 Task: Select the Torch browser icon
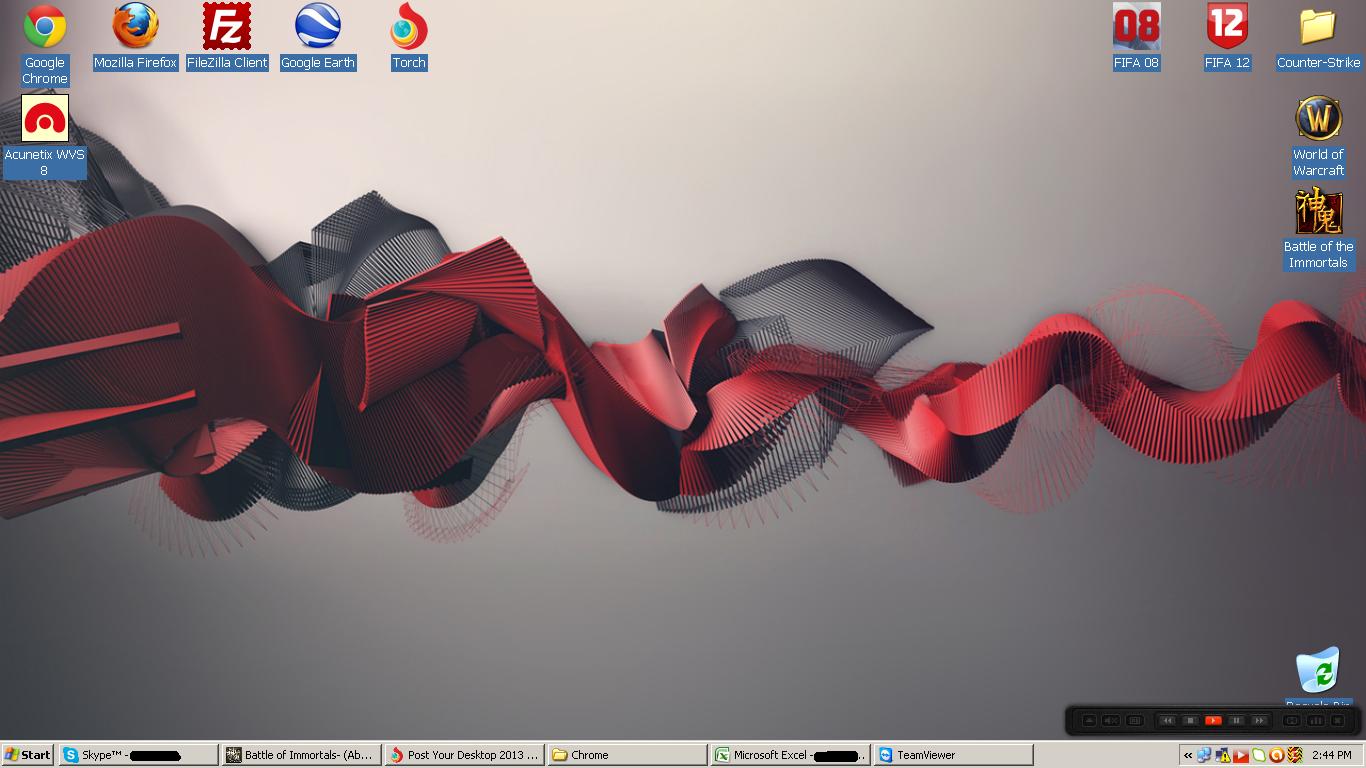[x=408, y=27]
